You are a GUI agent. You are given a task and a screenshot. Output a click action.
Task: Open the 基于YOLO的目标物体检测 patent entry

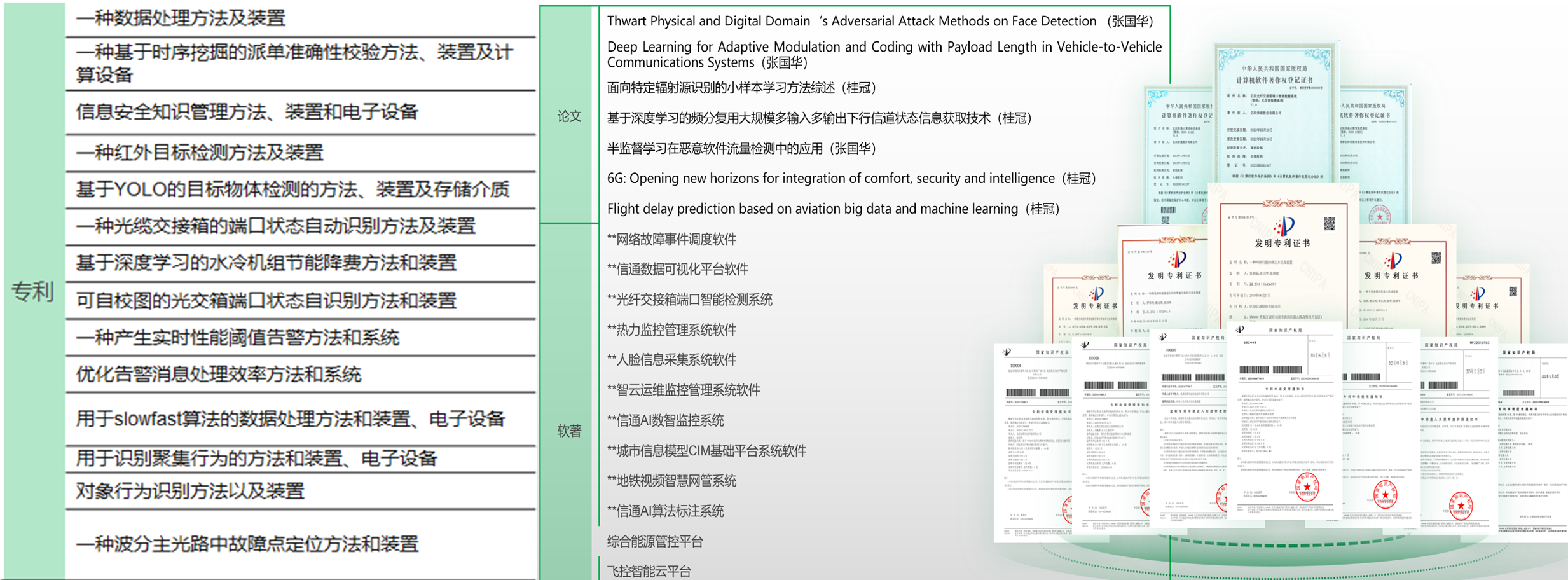(x=292, y=190)
